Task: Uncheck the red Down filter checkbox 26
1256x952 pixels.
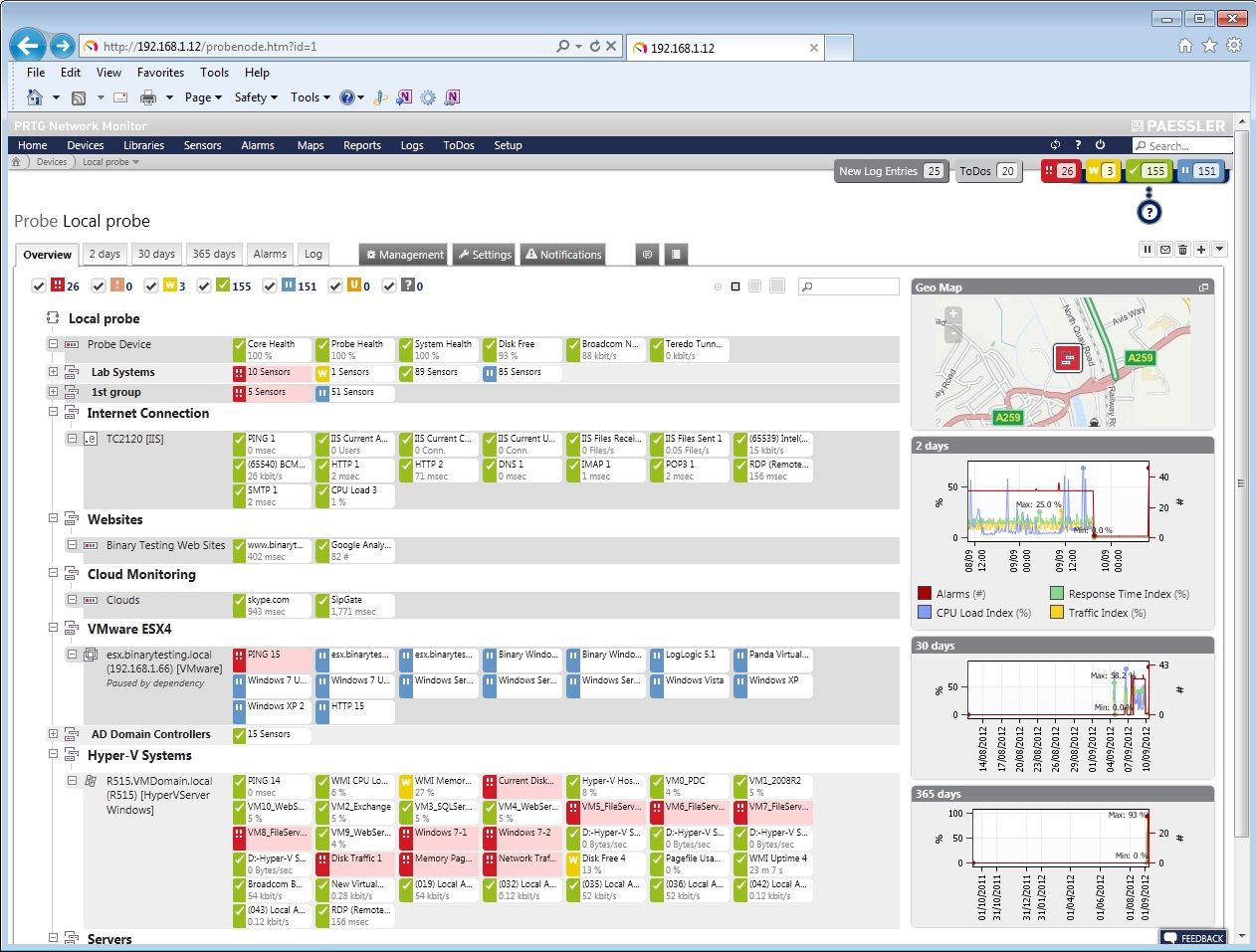Action: click(x=39, y=286)
